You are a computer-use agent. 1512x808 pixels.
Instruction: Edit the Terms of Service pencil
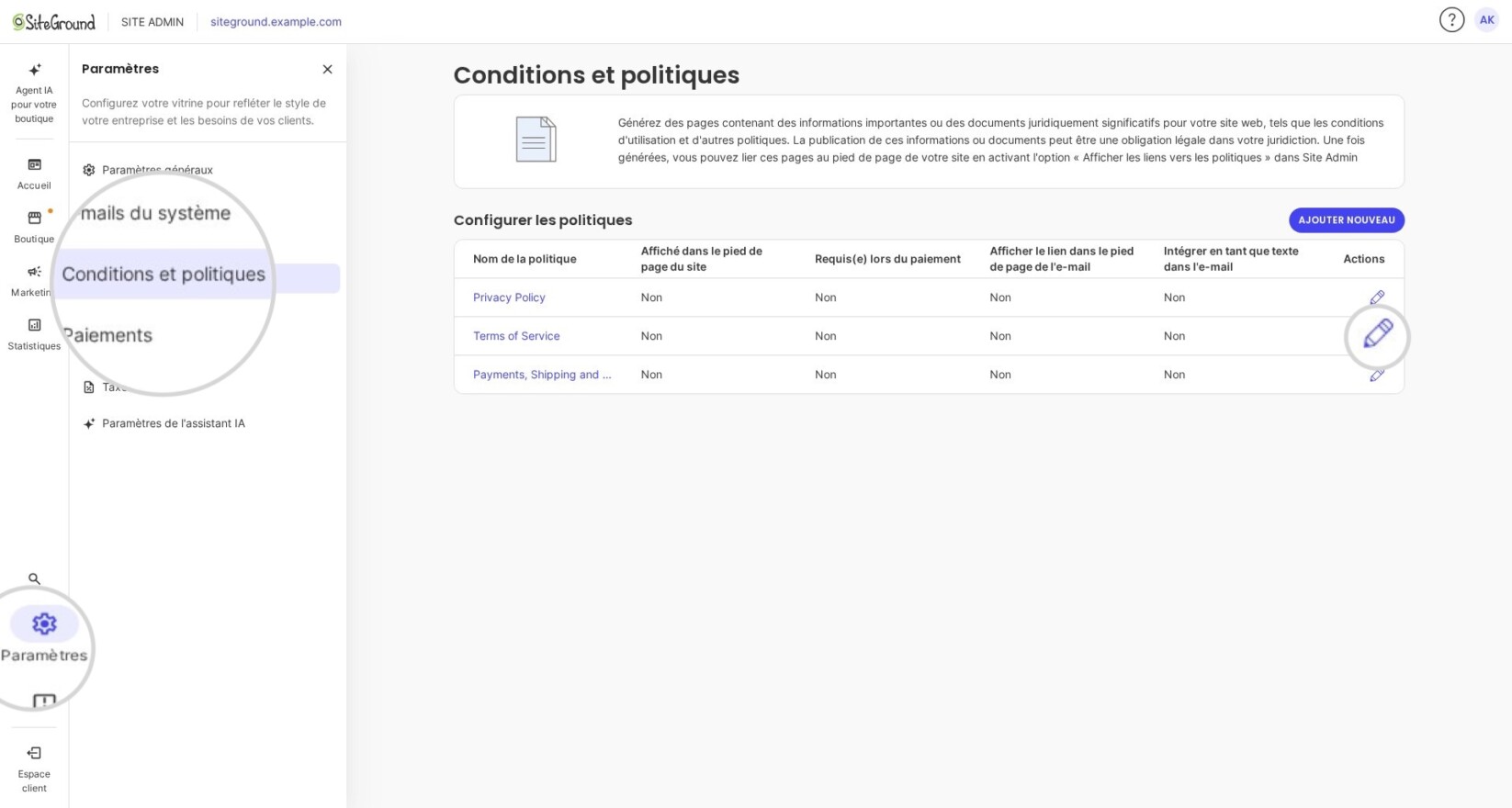(1377, 334)
